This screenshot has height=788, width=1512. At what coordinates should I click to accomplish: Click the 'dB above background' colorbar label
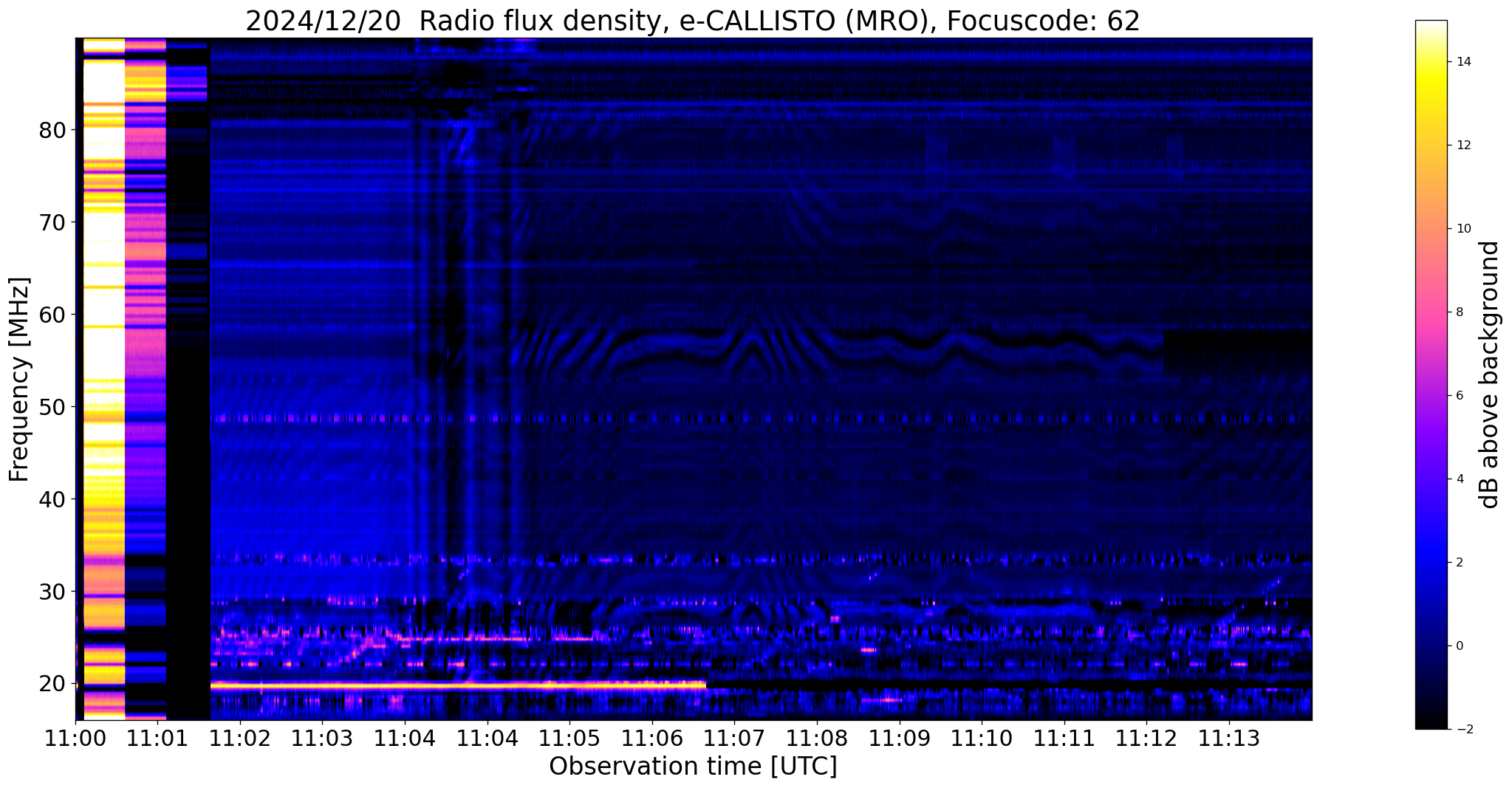click(1490, 374)
